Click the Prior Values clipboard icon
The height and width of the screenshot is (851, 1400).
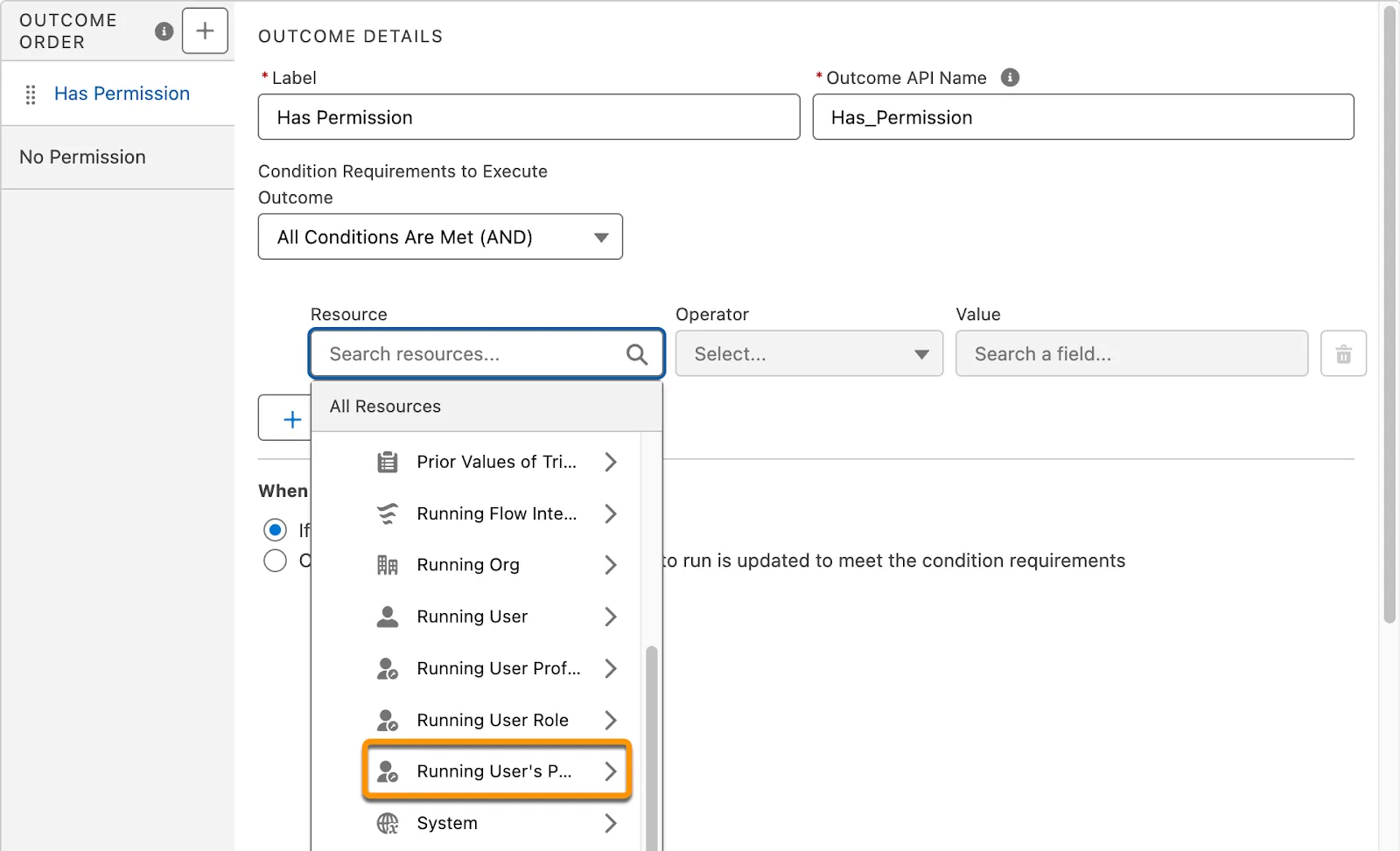[388, 462]
